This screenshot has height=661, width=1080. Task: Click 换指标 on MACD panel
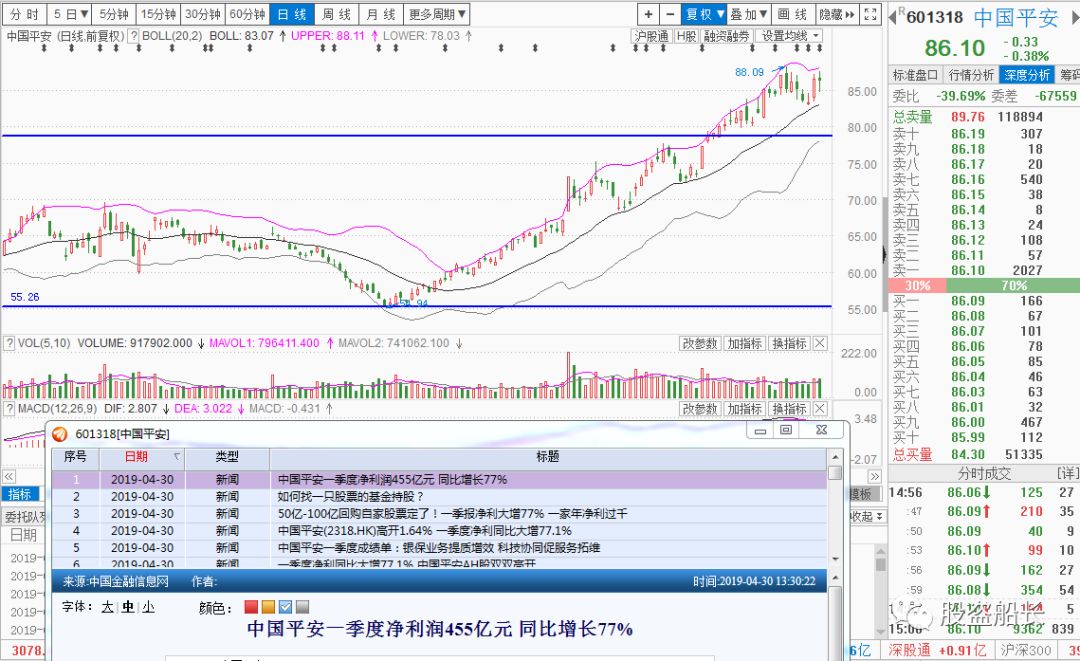coord(789,409)
